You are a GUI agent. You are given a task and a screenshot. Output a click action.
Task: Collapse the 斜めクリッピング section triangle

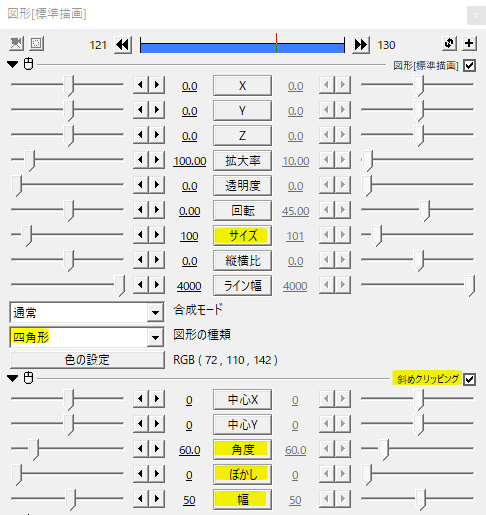click(x=13, y=378)
